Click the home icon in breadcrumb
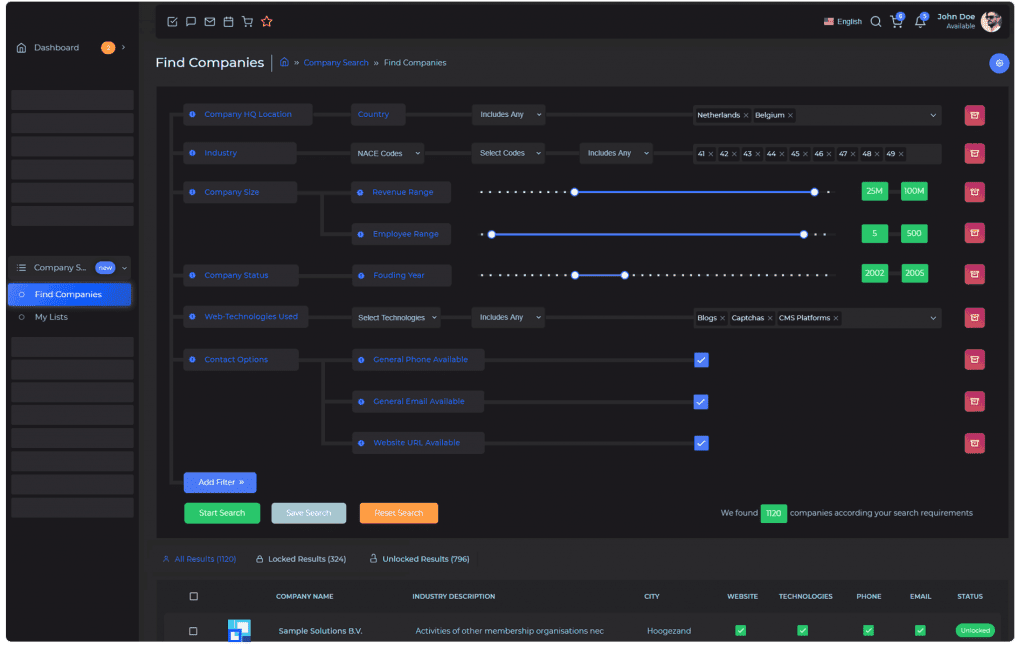 284,63
